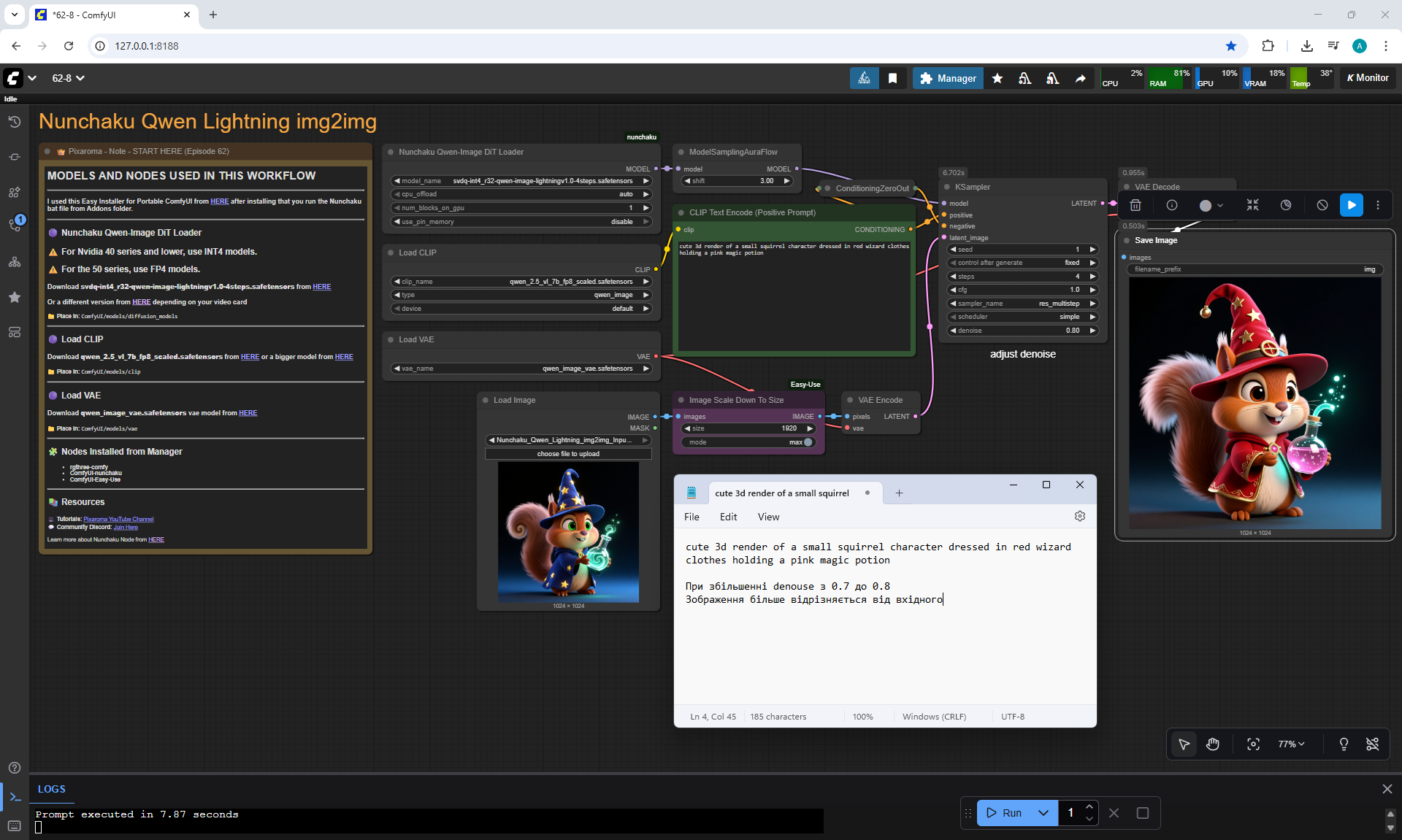The width and height of the screenshot is (1402, 840).
Task: Open the Edit menu in Notepad
Action: pos(728,517)
